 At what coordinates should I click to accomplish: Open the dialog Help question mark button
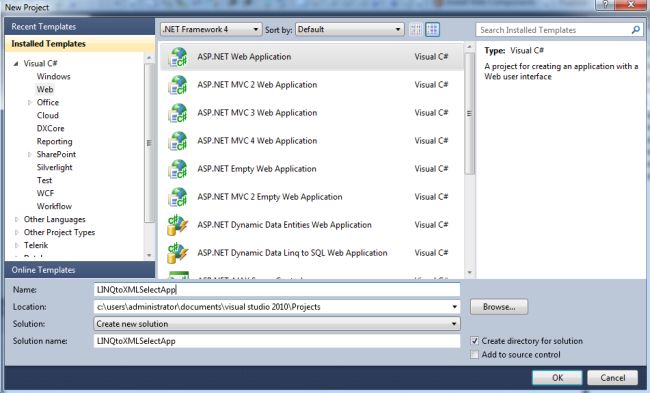(606, 5)
